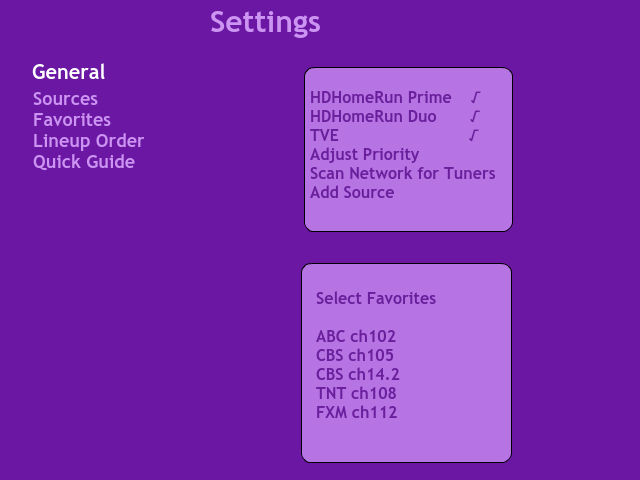The width and height of the screenshot is (640, 480).
Task: Select TNT ch108 in favorites list
Action: (356, 394)
